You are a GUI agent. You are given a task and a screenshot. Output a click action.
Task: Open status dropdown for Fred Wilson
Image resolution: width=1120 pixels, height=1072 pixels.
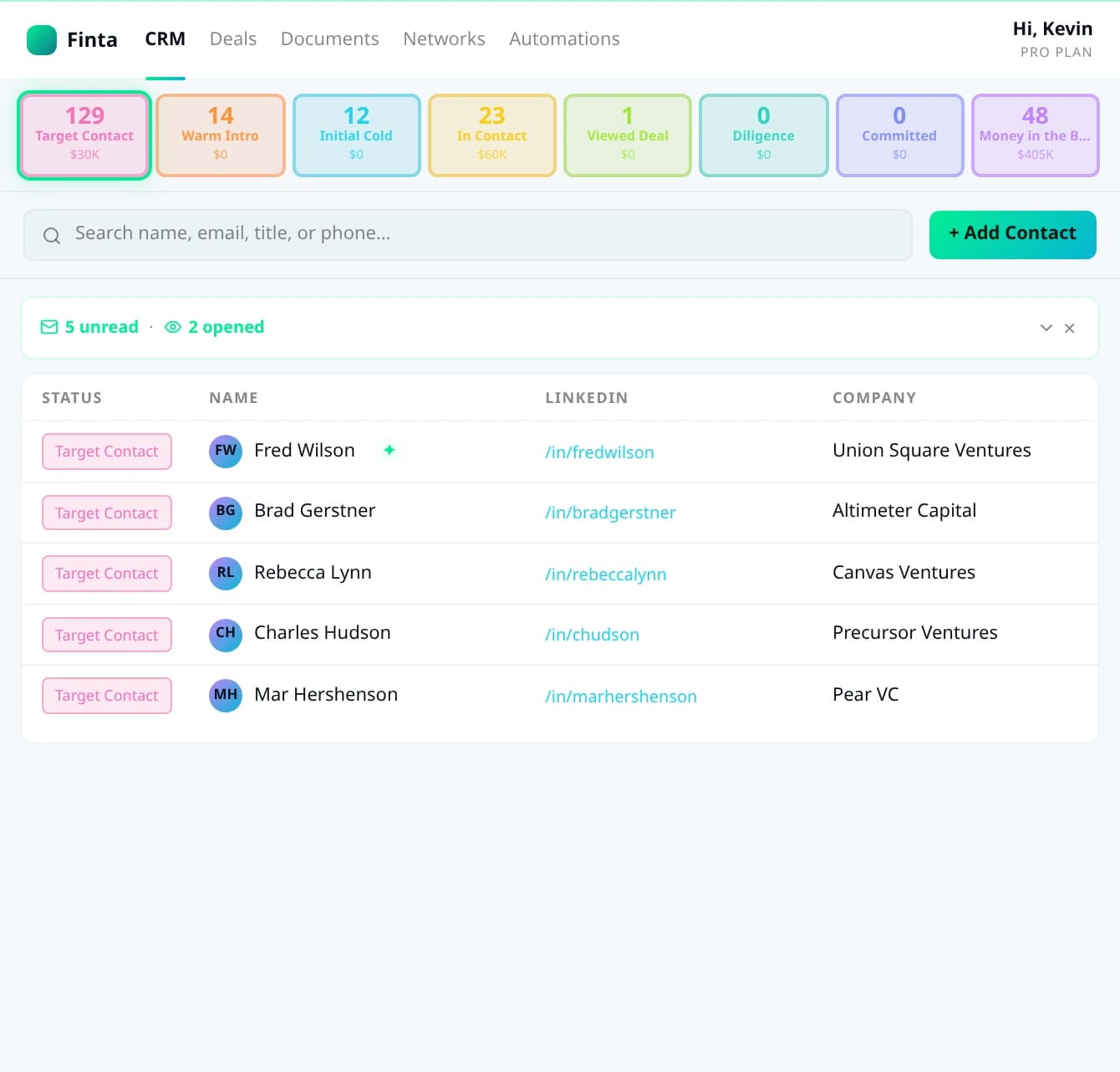pyautogui.click(x=107, y=452)
